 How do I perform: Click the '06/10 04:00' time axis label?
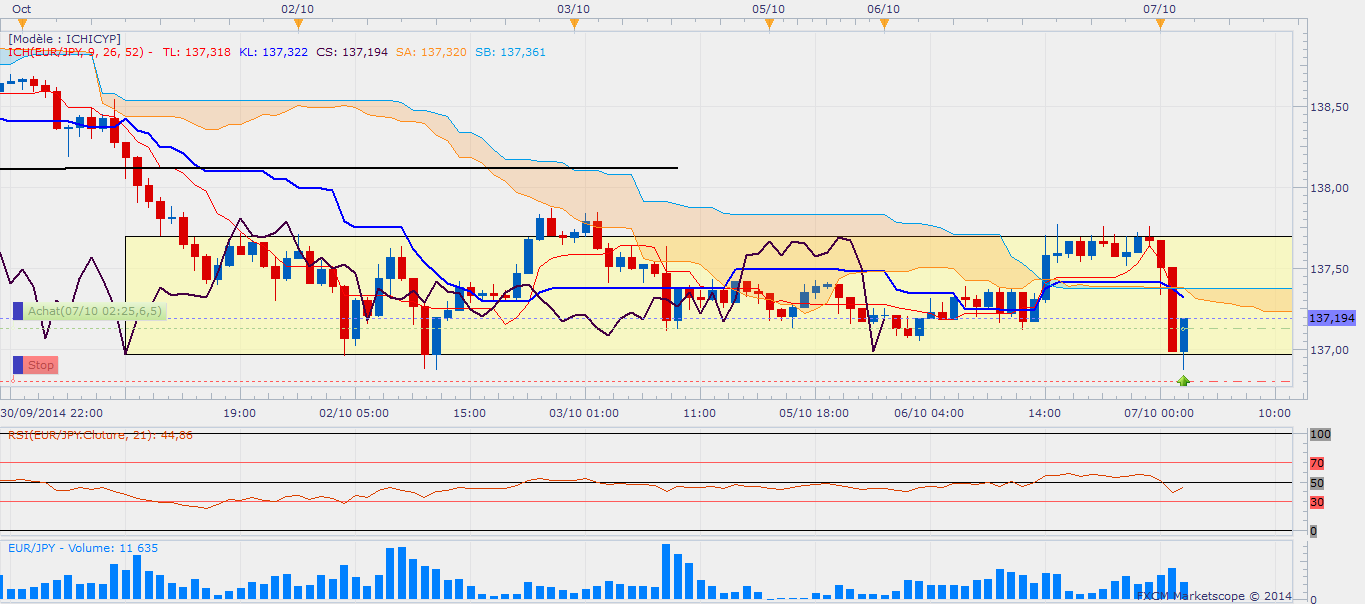click(929, 412)
